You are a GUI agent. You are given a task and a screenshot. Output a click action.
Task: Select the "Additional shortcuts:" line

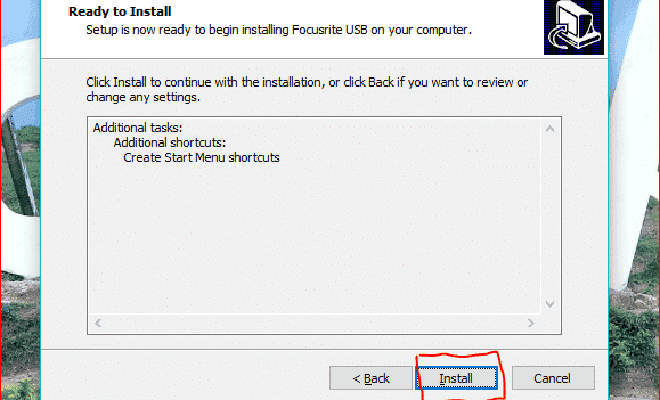pos(170,143)
